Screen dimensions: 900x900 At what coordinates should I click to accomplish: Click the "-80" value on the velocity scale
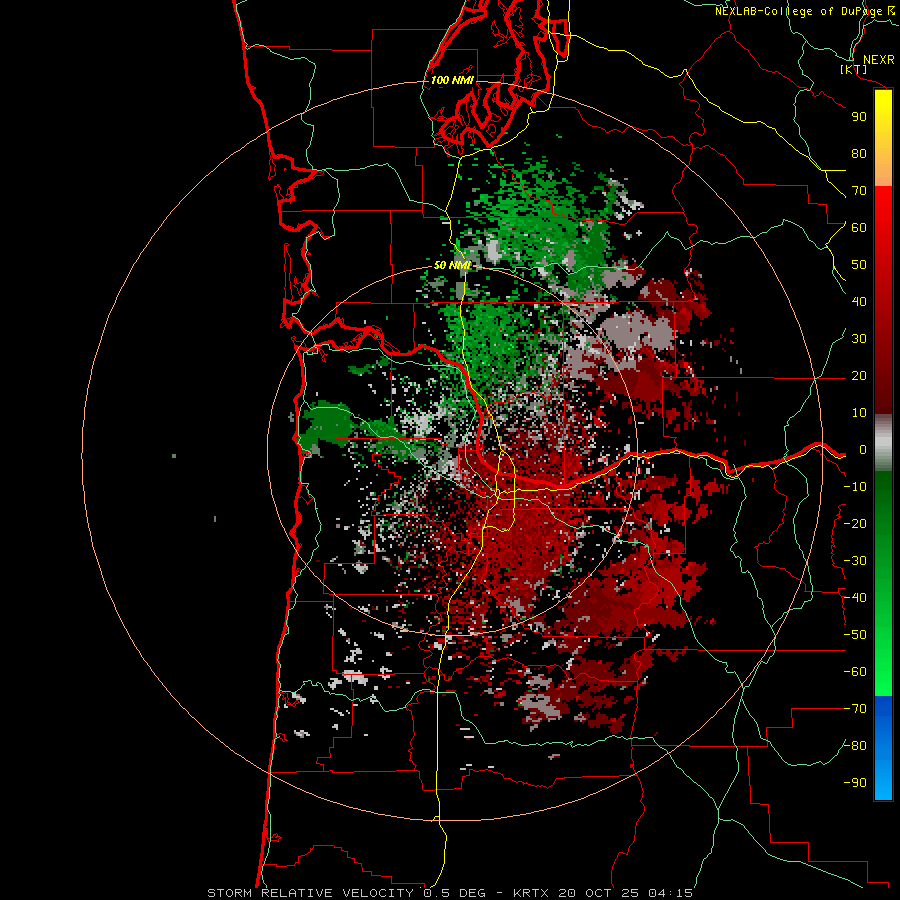[x=855, y=746]
